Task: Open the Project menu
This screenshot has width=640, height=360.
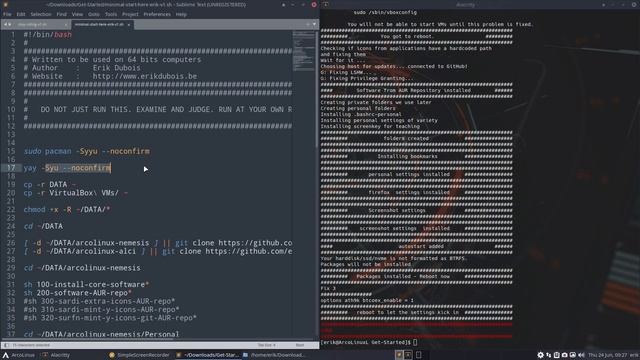Action: pyautogui.click(x=130, y=14)
